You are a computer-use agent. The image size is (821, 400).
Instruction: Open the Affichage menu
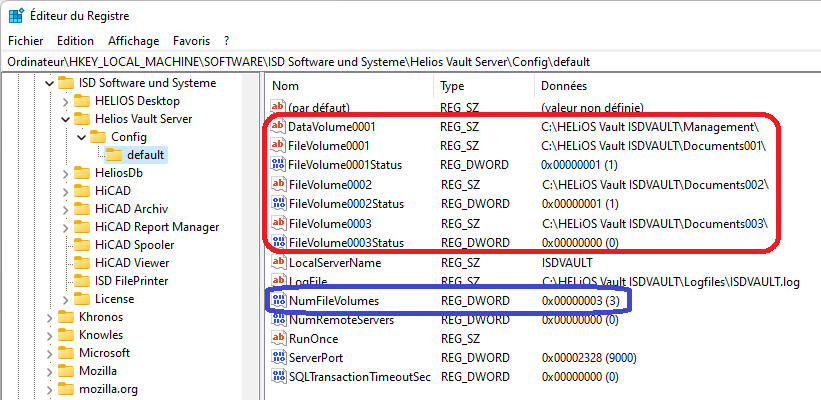pyautogui.click(x=133, y=41)
